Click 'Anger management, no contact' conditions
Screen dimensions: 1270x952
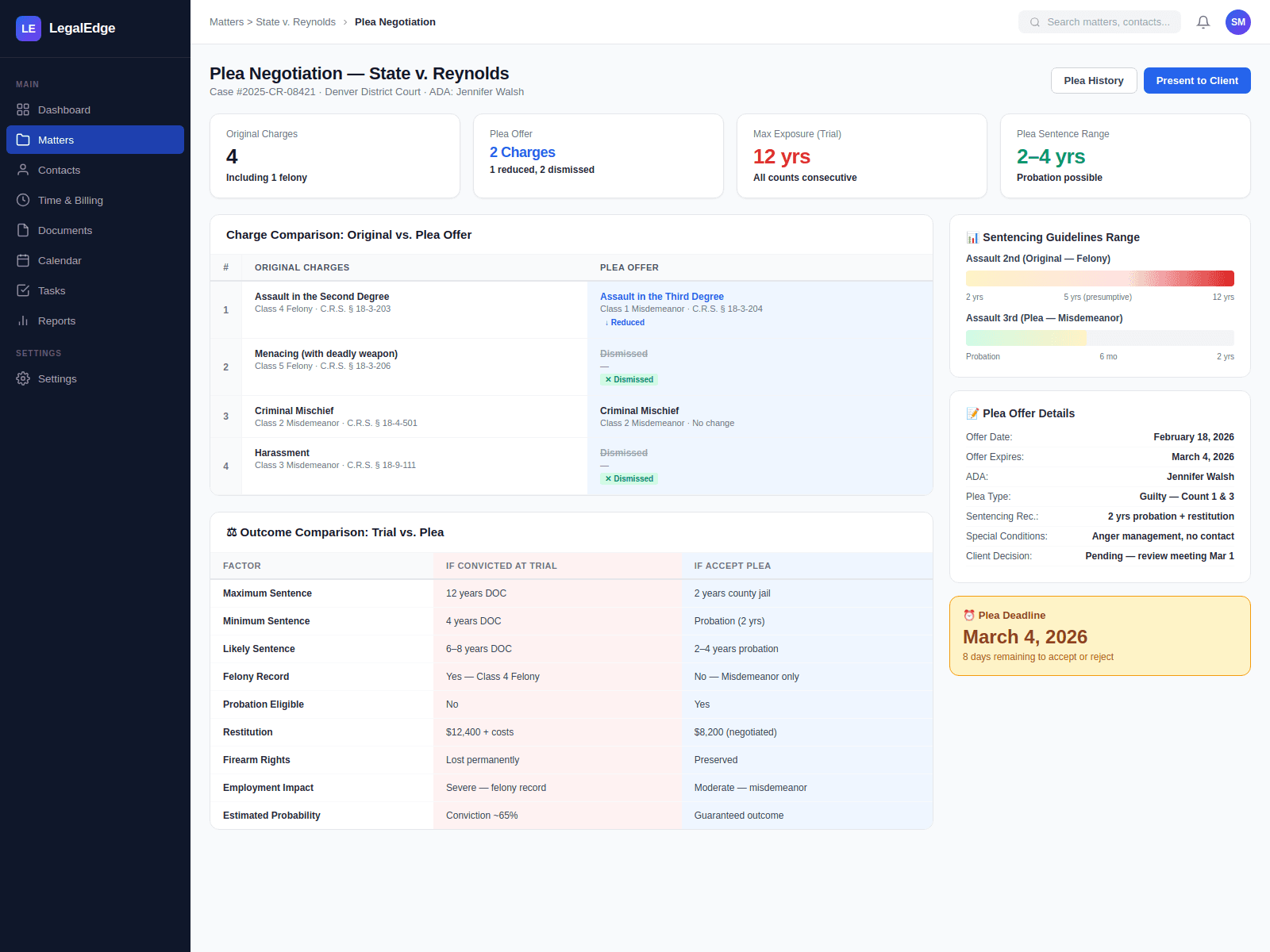[1163, 536]
